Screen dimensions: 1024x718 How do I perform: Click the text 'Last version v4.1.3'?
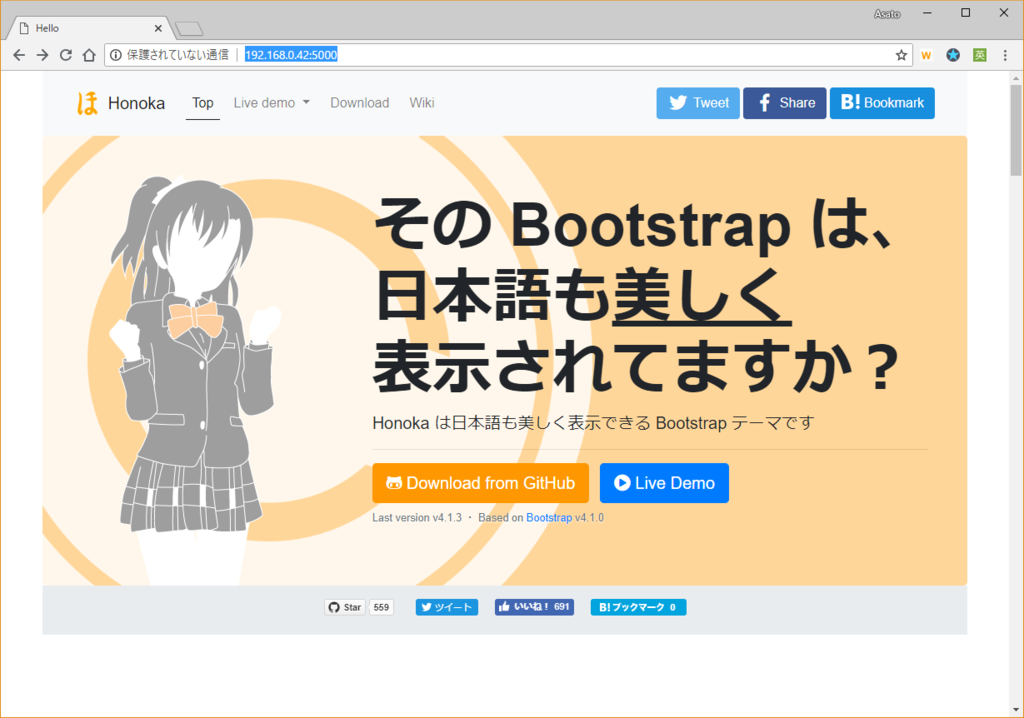point(417,517)
